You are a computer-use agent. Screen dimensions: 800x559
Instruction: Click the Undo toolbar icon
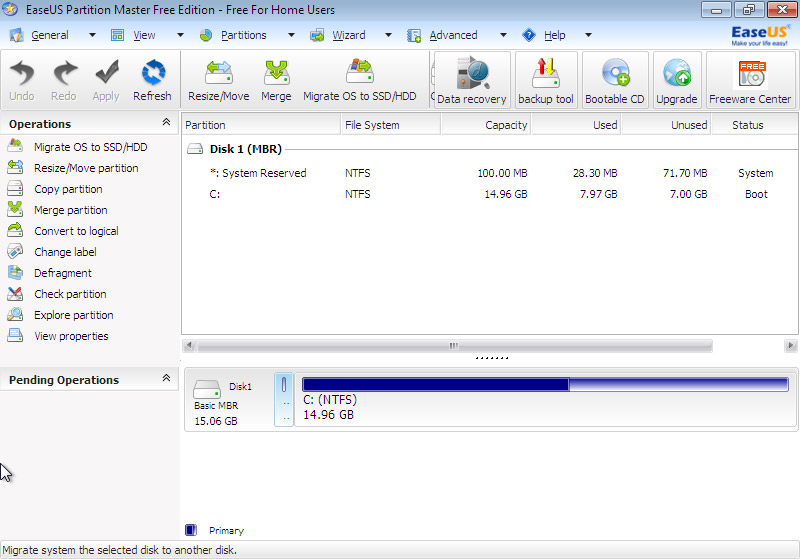(x=22, y=80)
